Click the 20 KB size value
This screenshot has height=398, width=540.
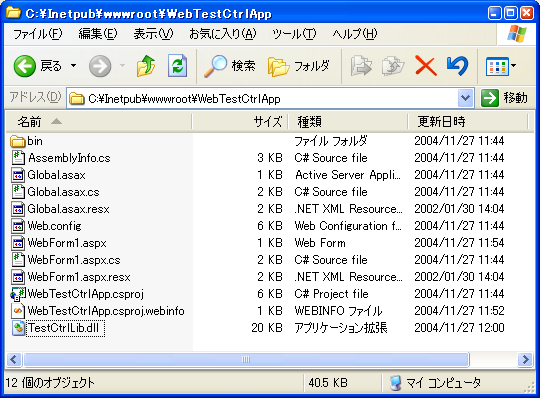267,328
